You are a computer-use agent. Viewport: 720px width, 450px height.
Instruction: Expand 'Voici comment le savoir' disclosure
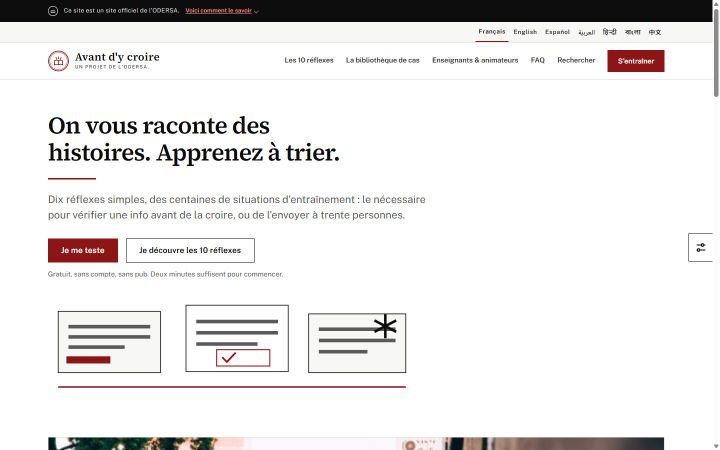click(222, 11)
